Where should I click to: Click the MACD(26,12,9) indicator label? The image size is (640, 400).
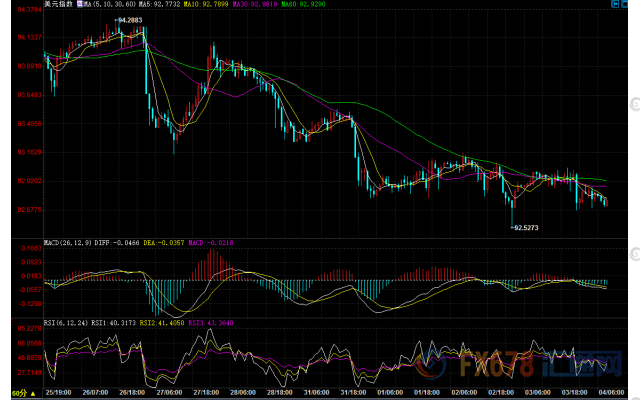tap(68, 243)
